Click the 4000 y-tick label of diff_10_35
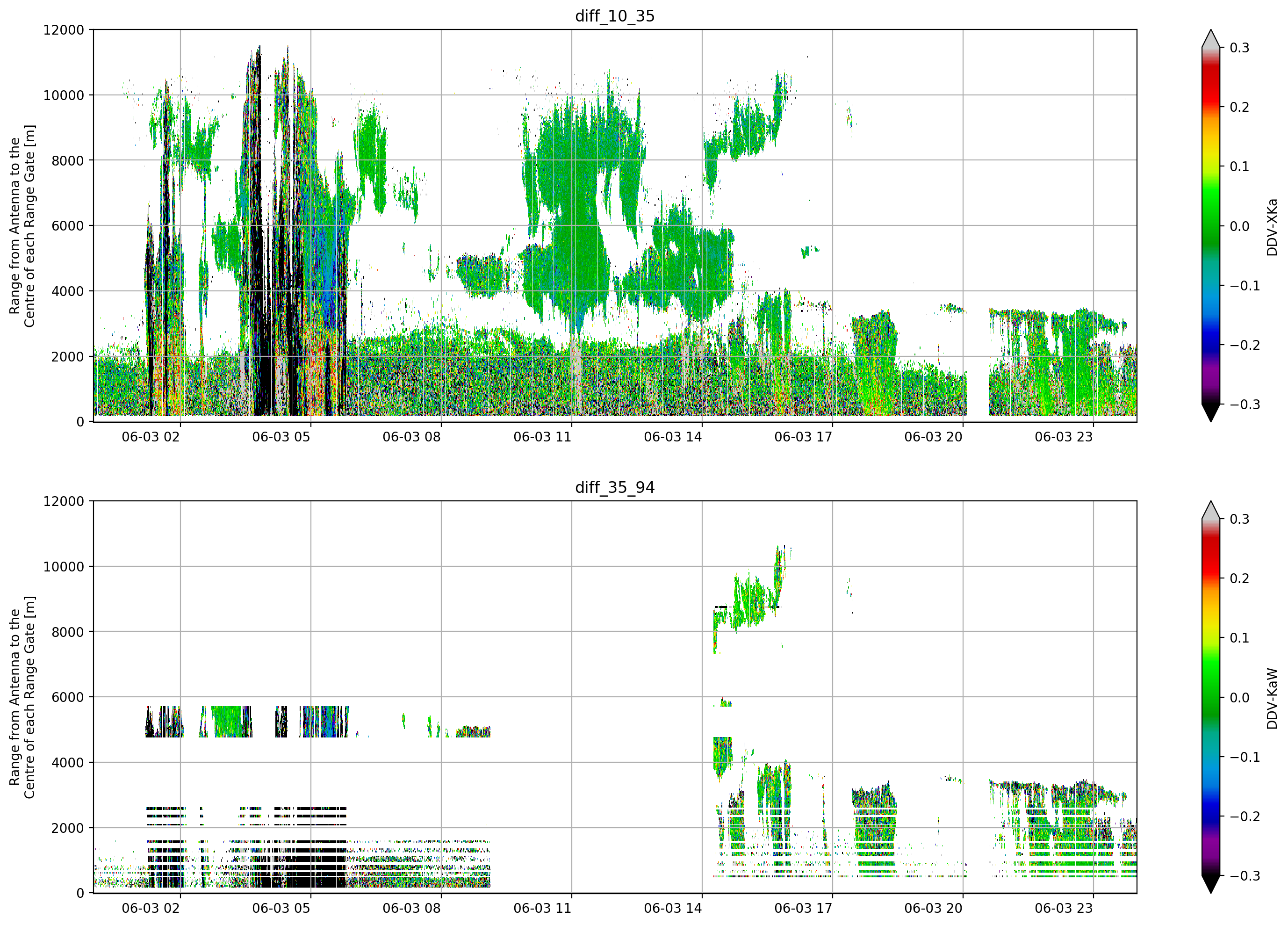 68,291
